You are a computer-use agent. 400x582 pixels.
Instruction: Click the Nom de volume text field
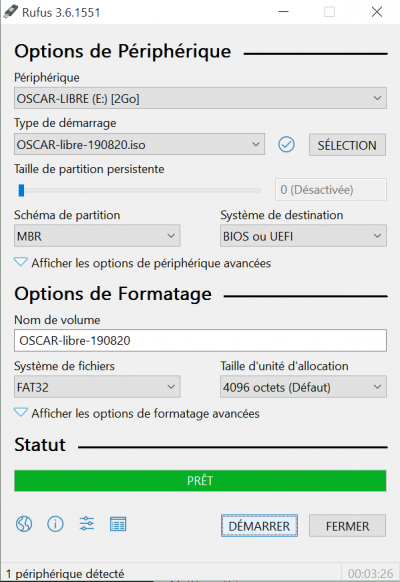point(200,340)
